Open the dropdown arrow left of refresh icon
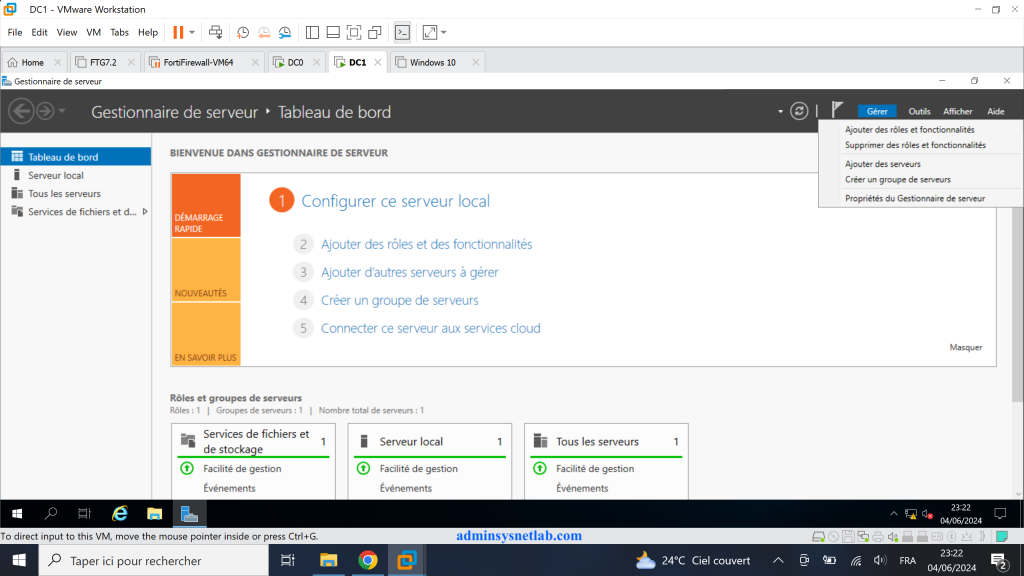1024x576 pixels. (780, 112)
